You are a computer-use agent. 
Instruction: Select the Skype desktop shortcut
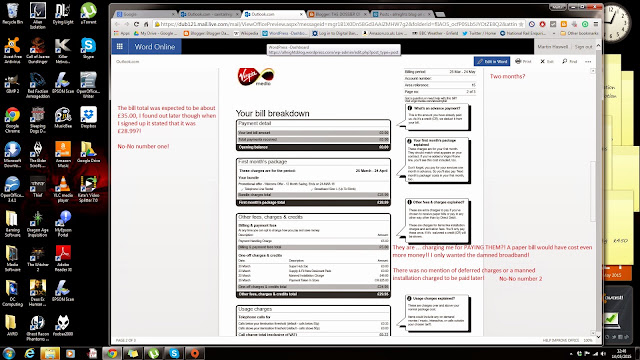(88, 49)
